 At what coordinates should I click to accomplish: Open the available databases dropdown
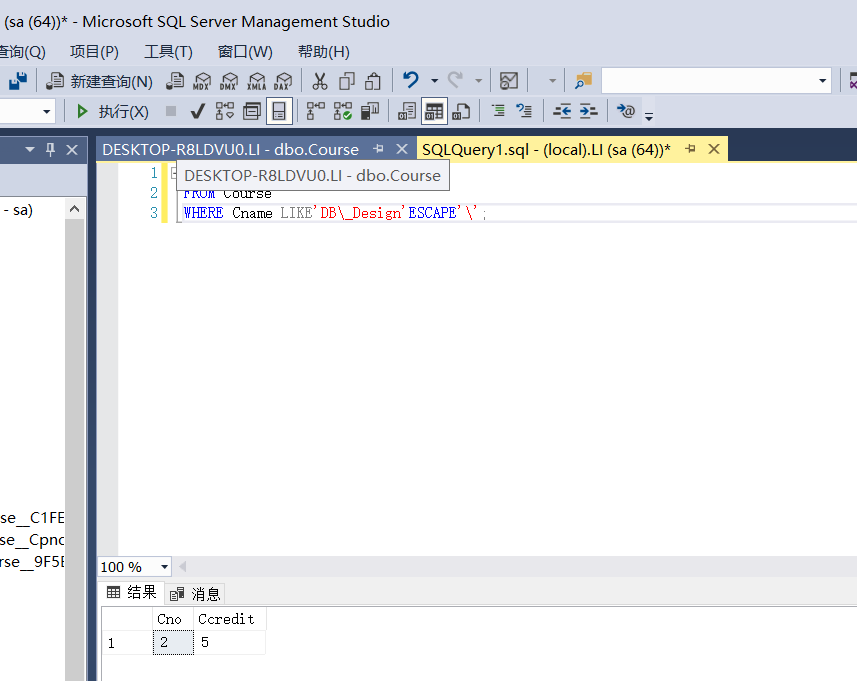coord(46,111)
